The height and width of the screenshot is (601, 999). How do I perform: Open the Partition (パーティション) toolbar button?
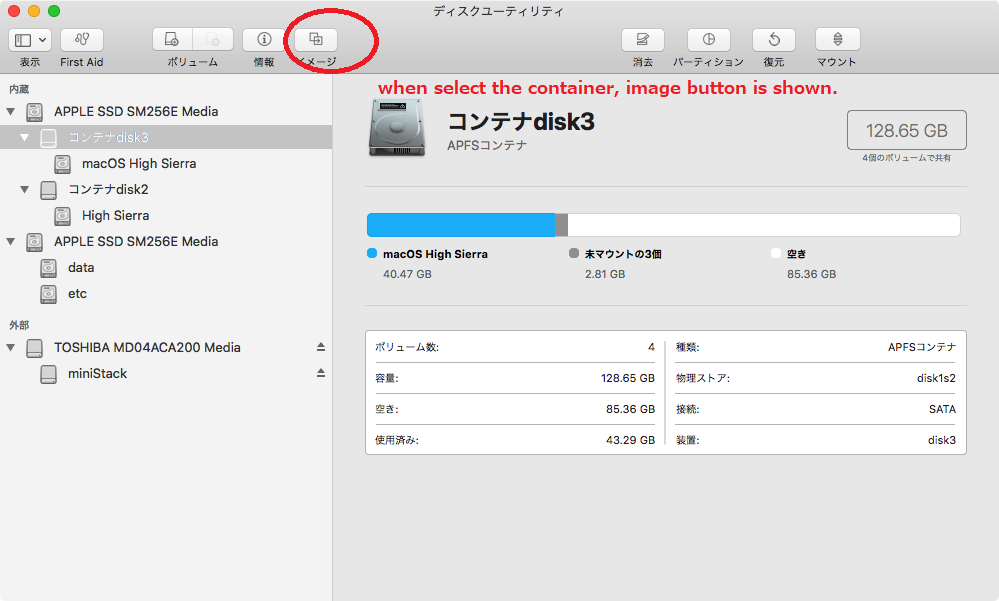pos(708,40)
